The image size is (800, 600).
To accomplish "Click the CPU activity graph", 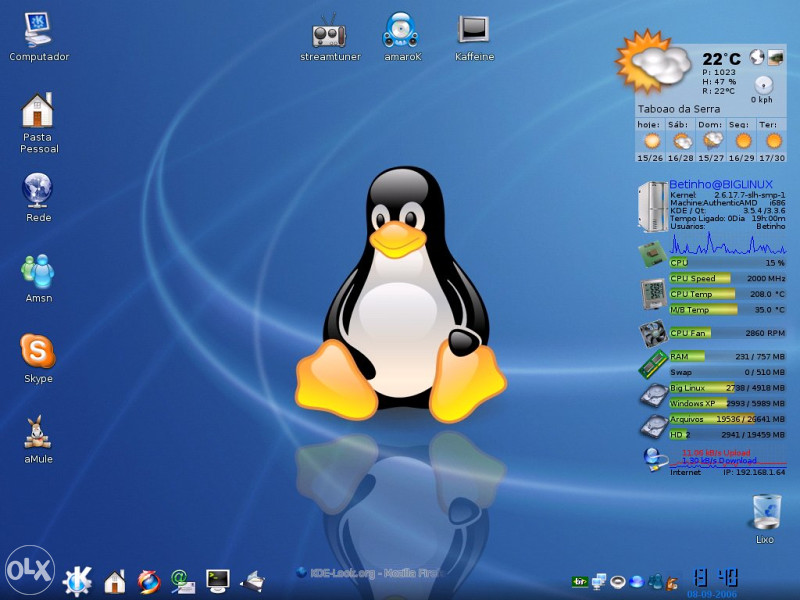I will tap(727, 243).
